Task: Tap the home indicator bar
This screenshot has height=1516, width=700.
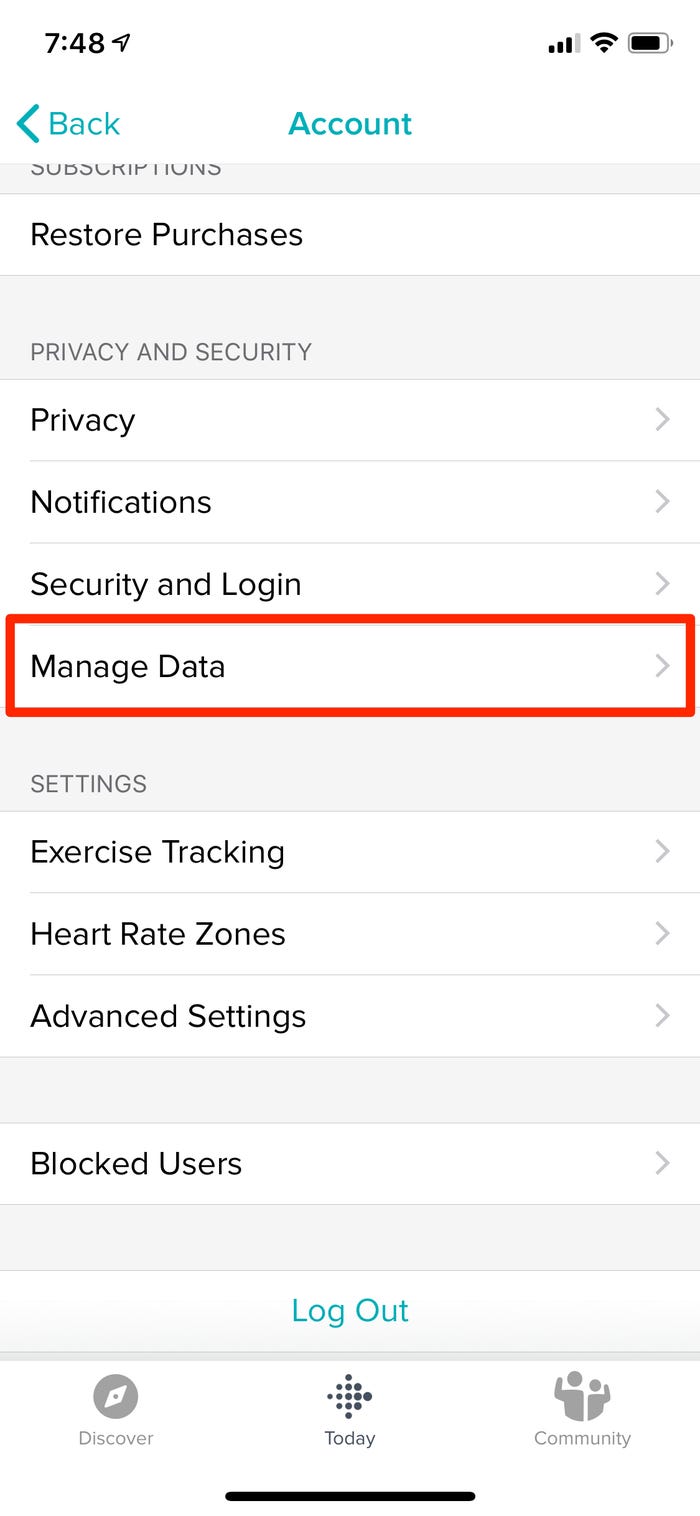Action: [x=350, y=1496]
